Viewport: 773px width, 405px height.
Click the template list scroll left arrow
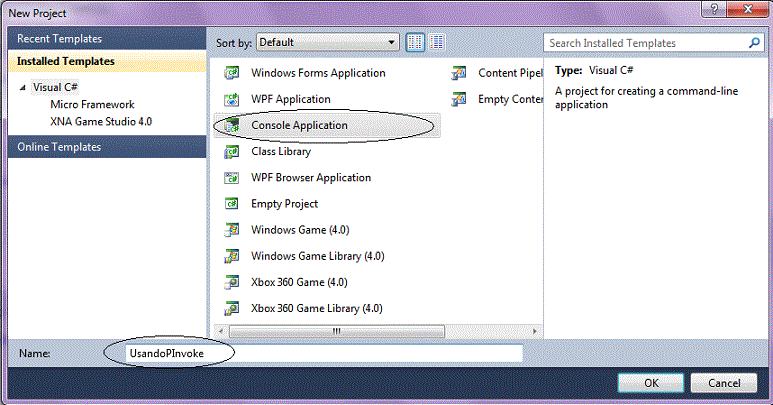click(x=220, y=332)
